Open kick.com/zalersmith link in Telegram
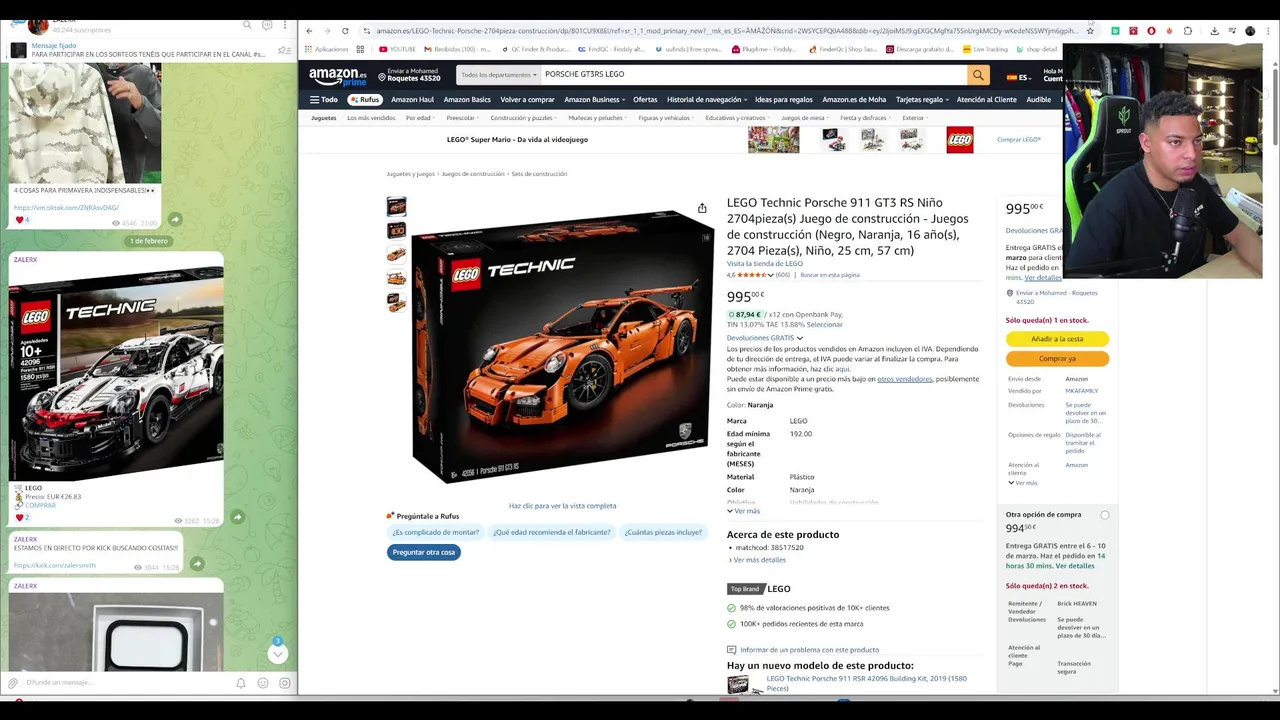 tap(55, 565)
